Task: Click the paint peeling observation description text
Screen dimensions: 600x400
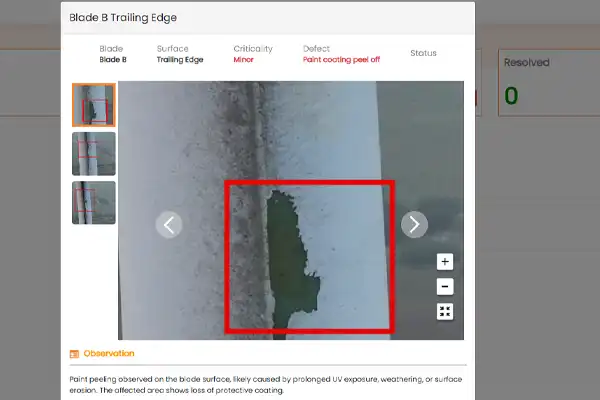Action: 266,385
